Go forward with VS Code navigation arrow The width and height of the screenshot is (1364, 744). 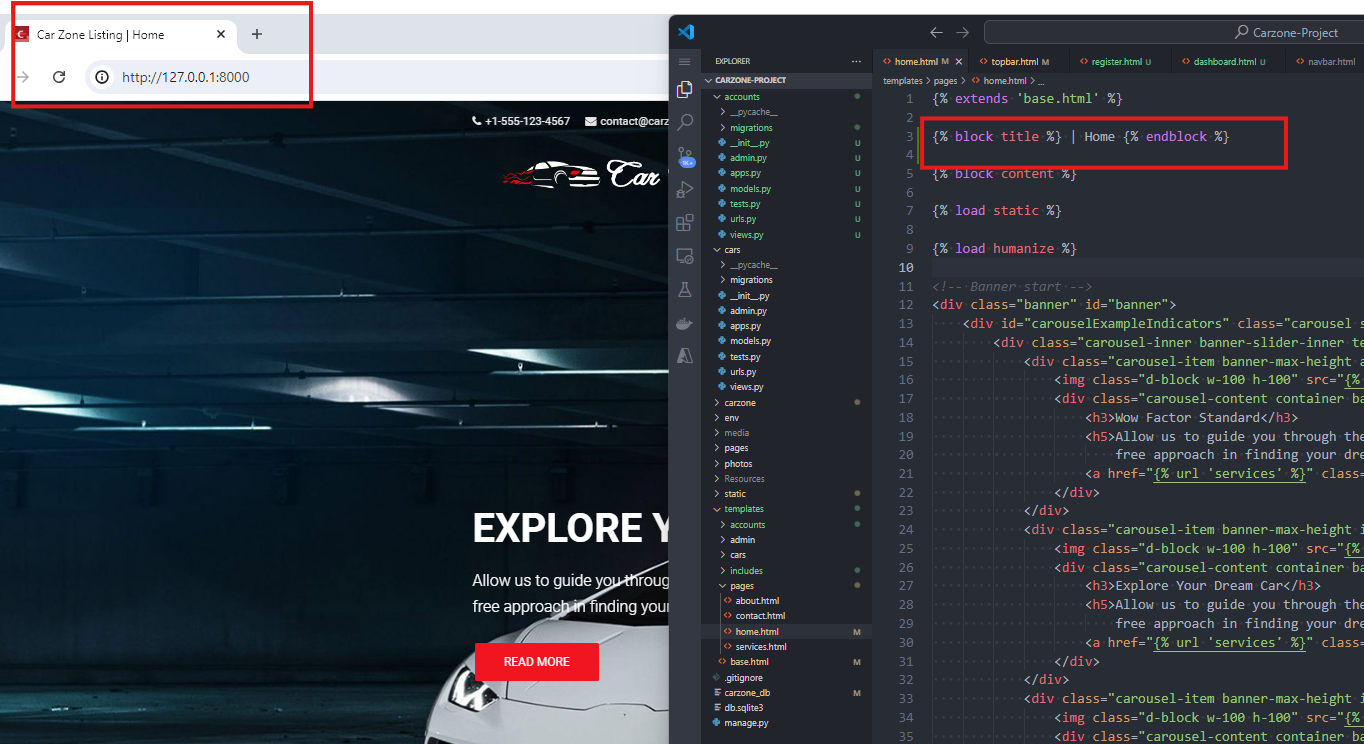[962, 32]
